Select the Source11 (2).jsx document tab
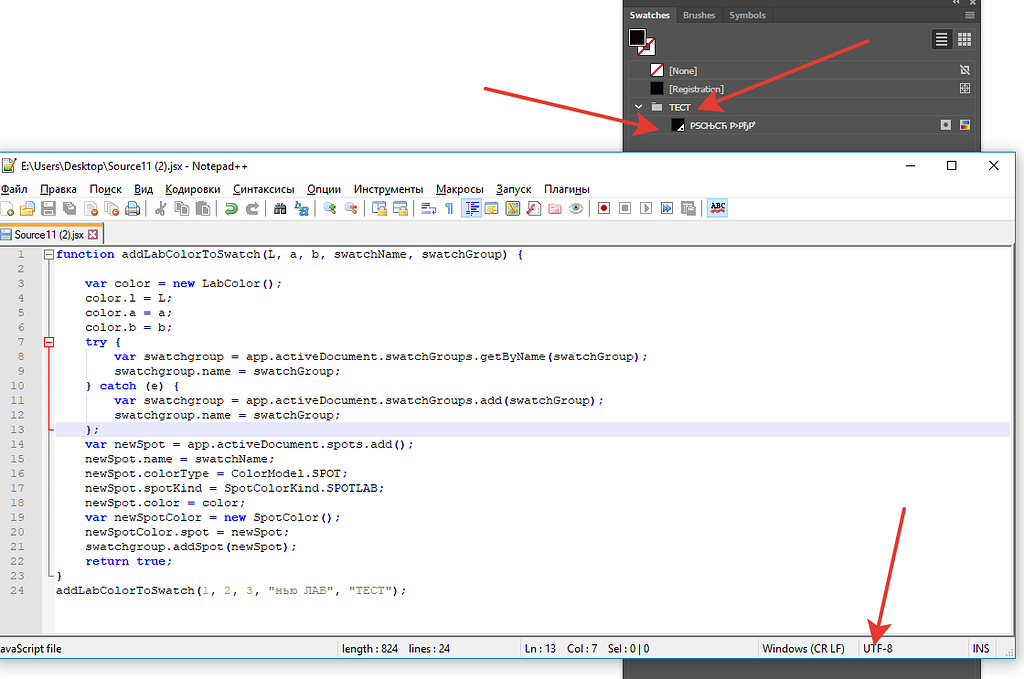The width and height of the screenshot is (1024, 679). [x=49, y=234]
